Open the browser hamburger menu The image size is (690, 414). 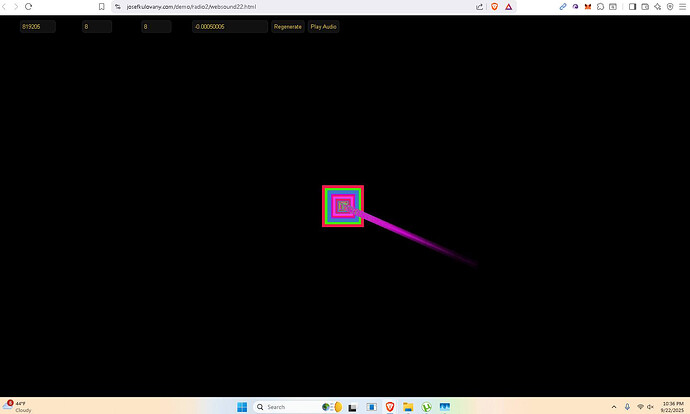pos(682,6)
